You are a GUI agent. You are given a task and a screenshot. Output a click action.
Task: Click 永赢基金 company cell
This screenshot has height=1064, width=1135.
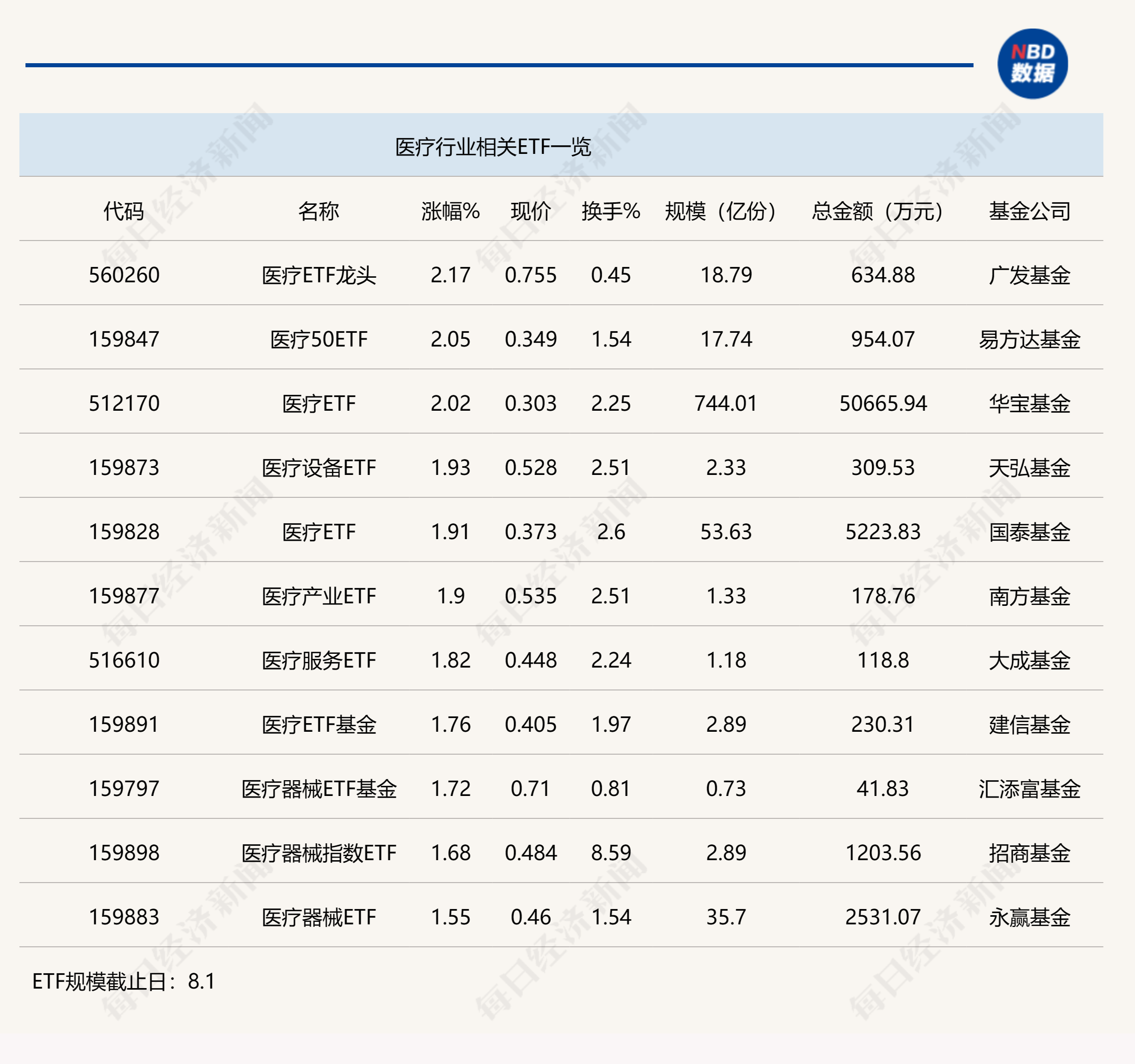coord(1030,917)
